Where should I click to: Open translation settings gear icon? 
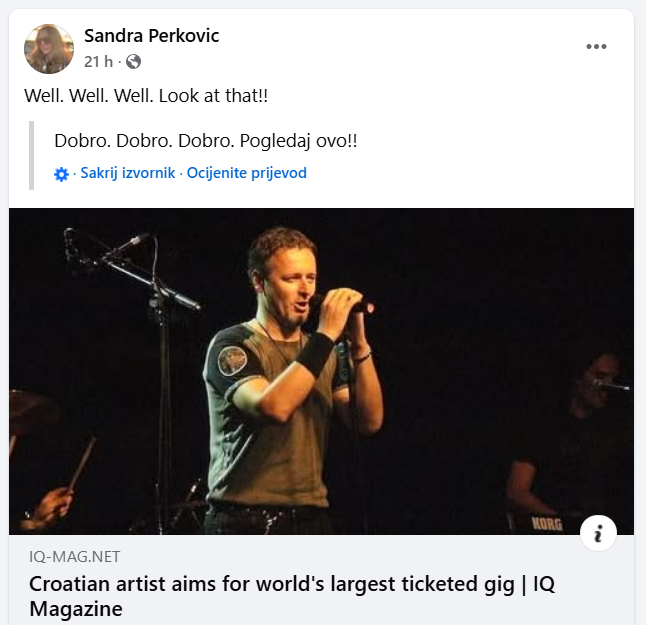(x=62, y=174)
